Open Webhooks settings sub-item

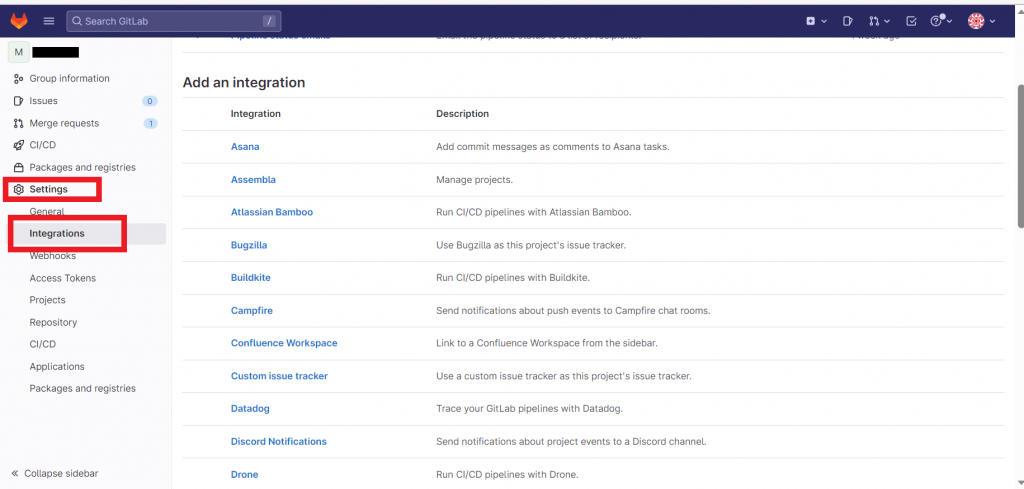(52, 256)
